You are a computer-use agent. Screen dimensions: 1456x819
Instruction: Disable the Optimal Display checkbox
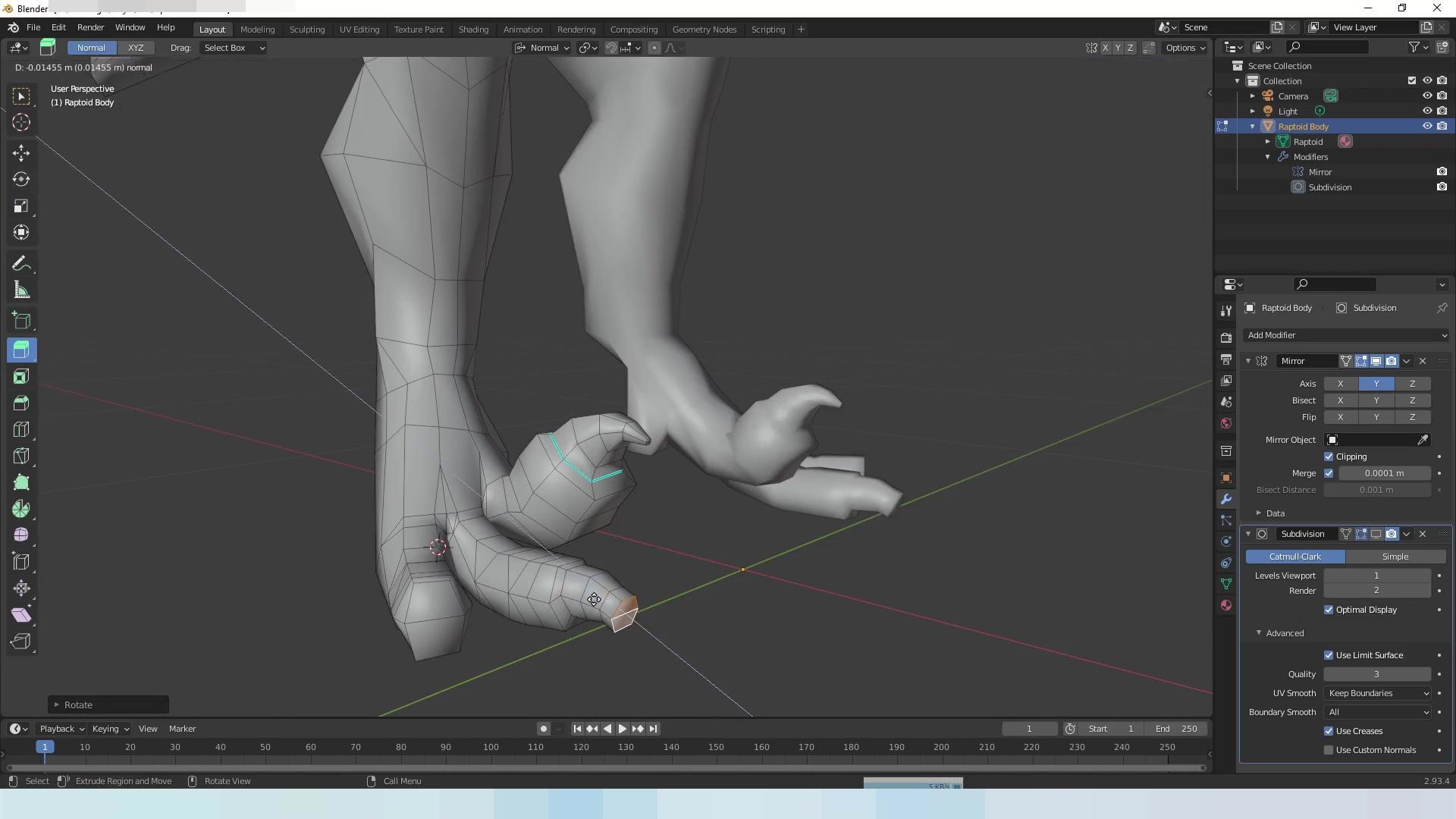click(x=1329, y=610)
